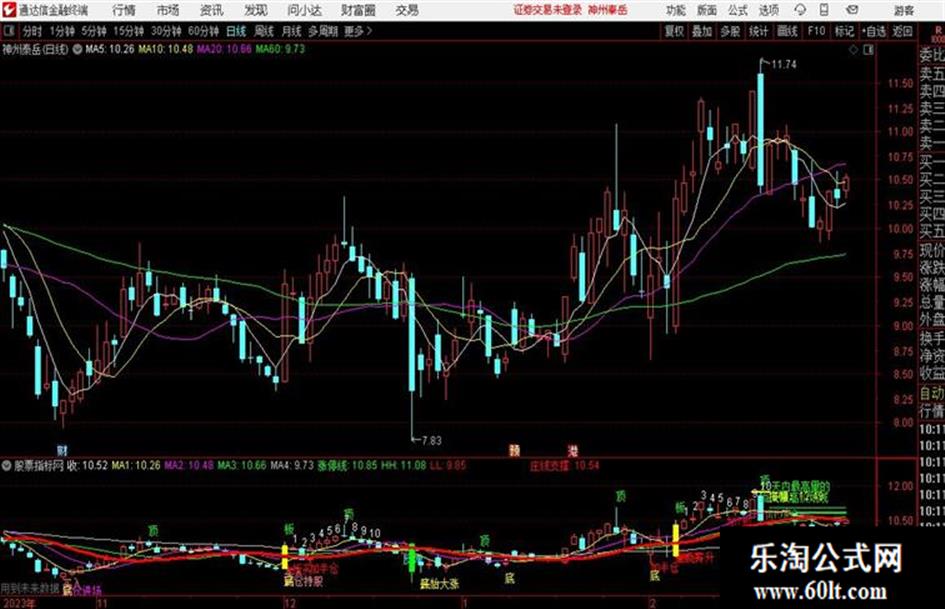Open F10 company information

pos(817,31)
